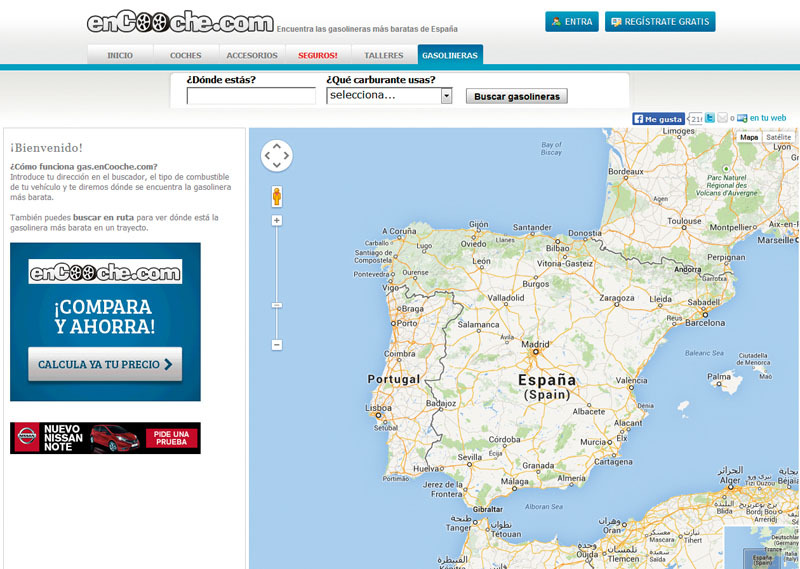Click the Facebook like count bubble
The width and height of the screenshot is (800, 569).
coord(695,119)
